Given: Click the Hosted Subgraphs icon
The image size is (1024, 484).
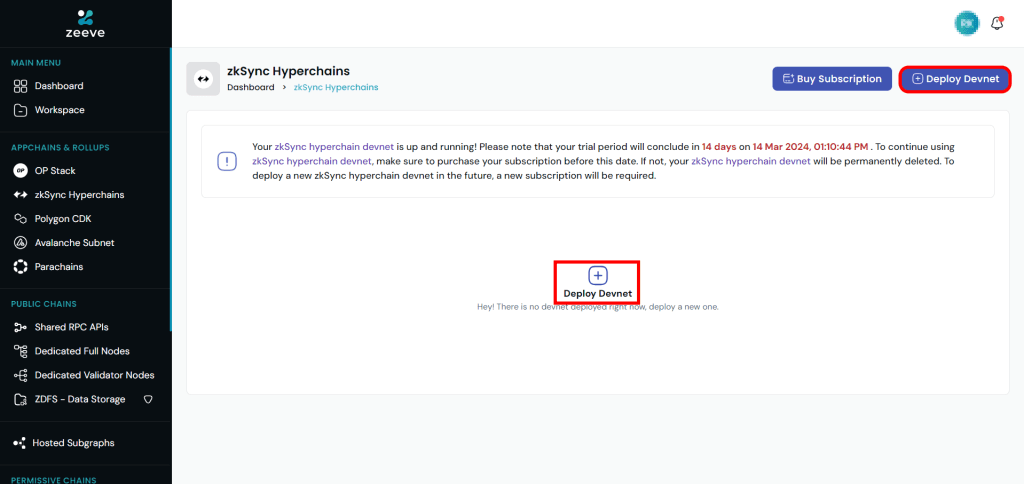Looking at the screenshot, I should pyautogui.click(x=19, y=443).
